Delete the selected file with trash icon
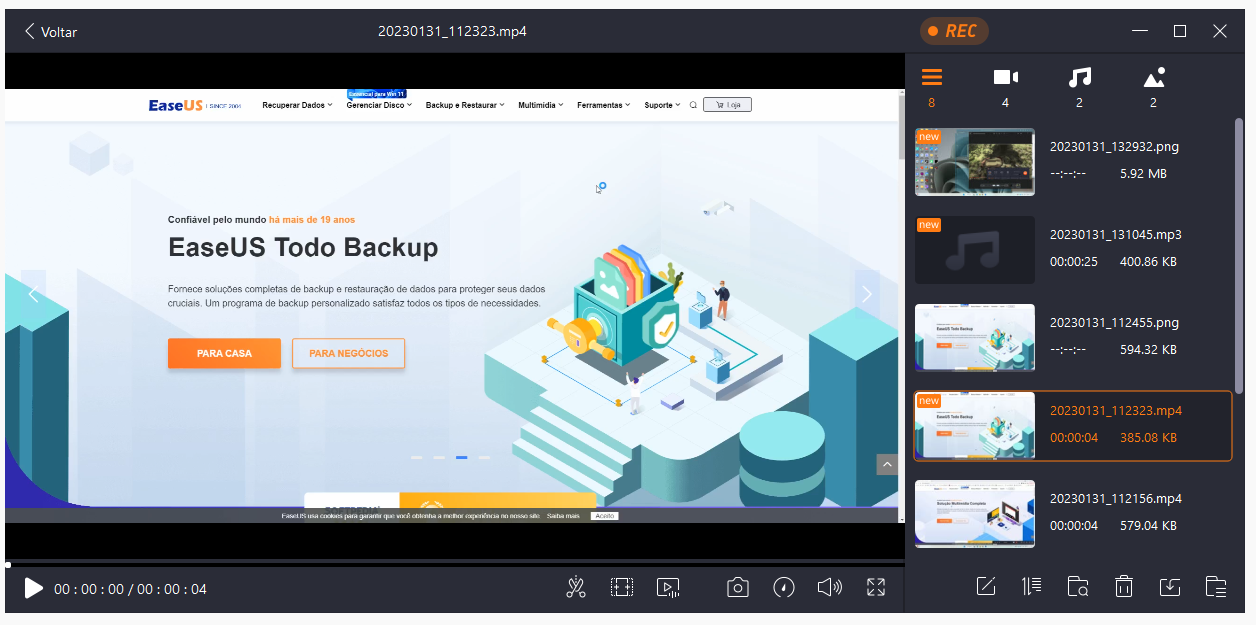This screenshot has height=625, width=1256. click(x=1124, y=587)
